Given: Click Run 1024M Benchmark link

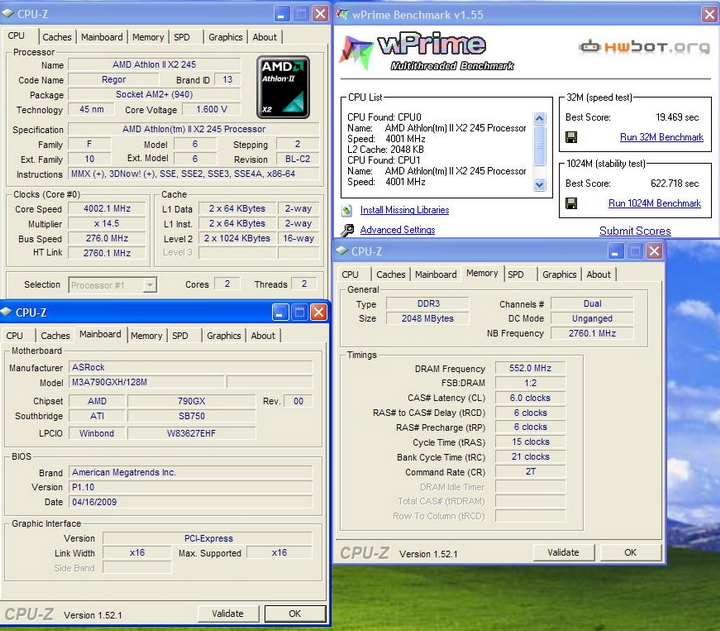Looking at the screenshot, I should (655, 203).
